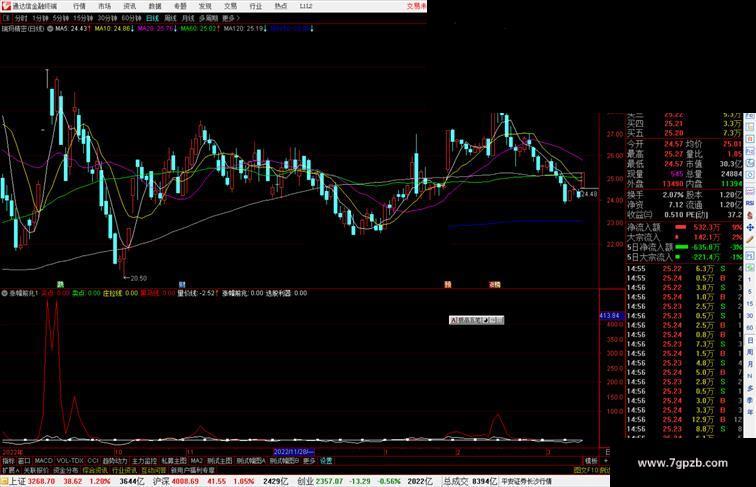Select the VOL-TDX indicator tab
Screen dimensions: 756x487
tap(70, 461)
